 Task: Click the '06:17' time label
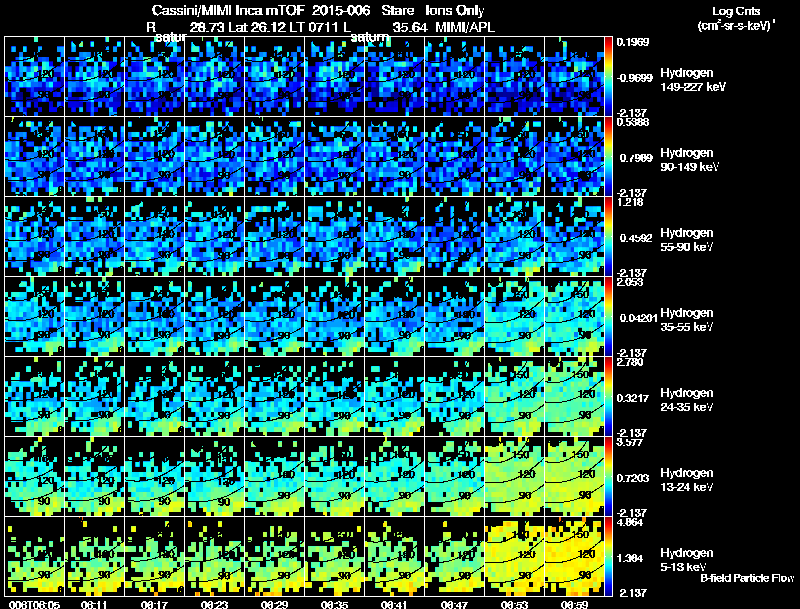tap(155, 604)
